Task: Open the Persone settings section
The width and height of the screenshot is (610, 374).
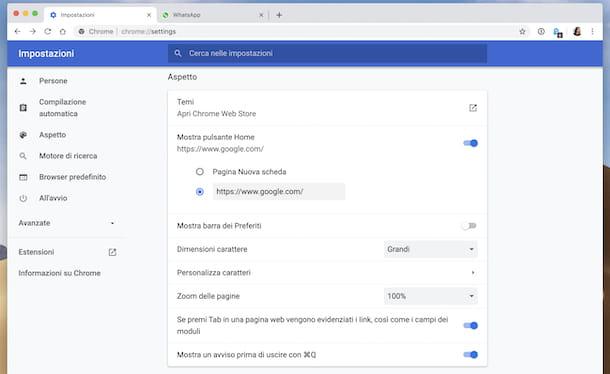Action: (53, 81)
